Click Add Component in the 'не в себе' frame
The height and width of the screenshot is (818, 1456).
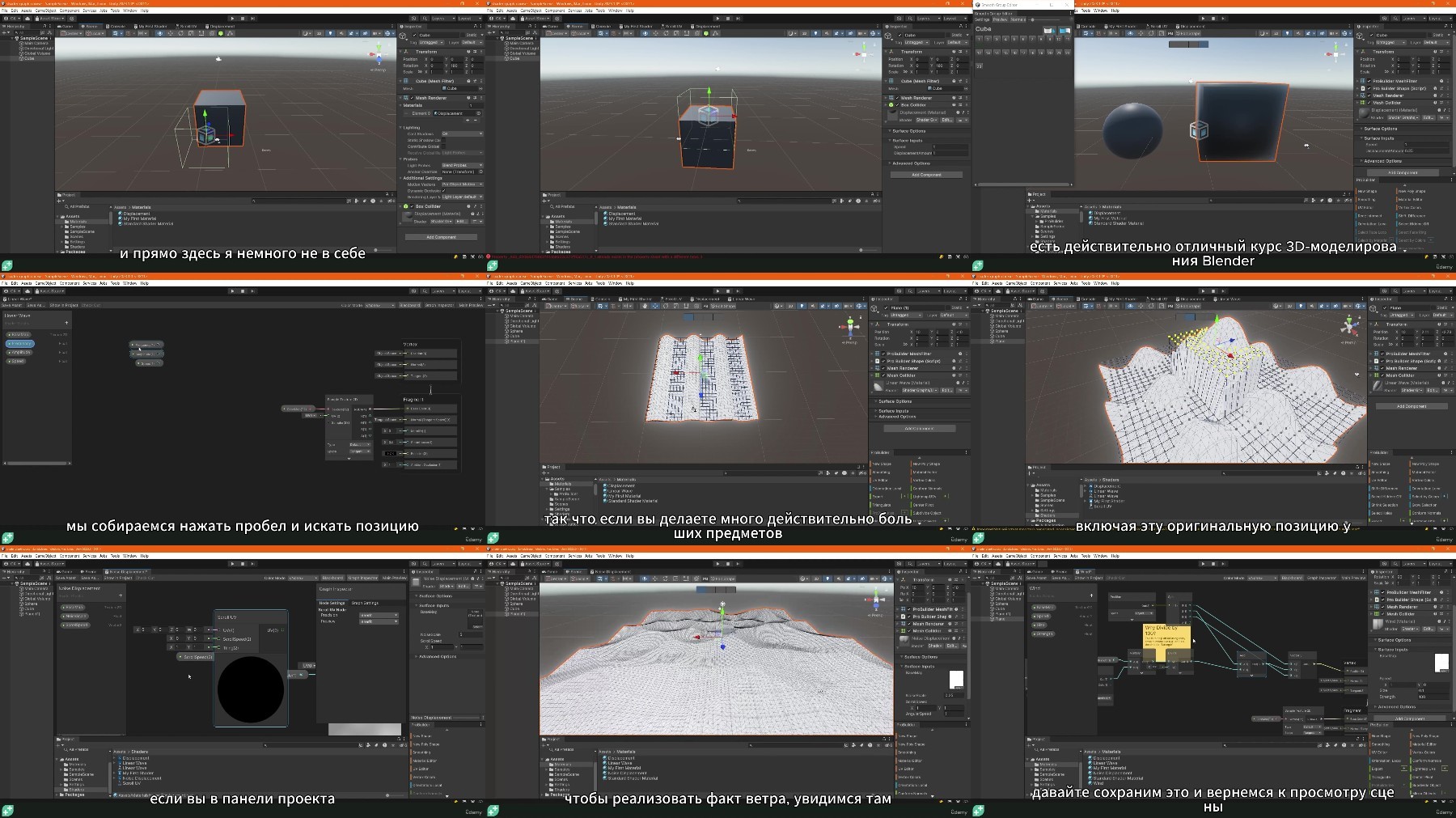[x=441, y=237]
